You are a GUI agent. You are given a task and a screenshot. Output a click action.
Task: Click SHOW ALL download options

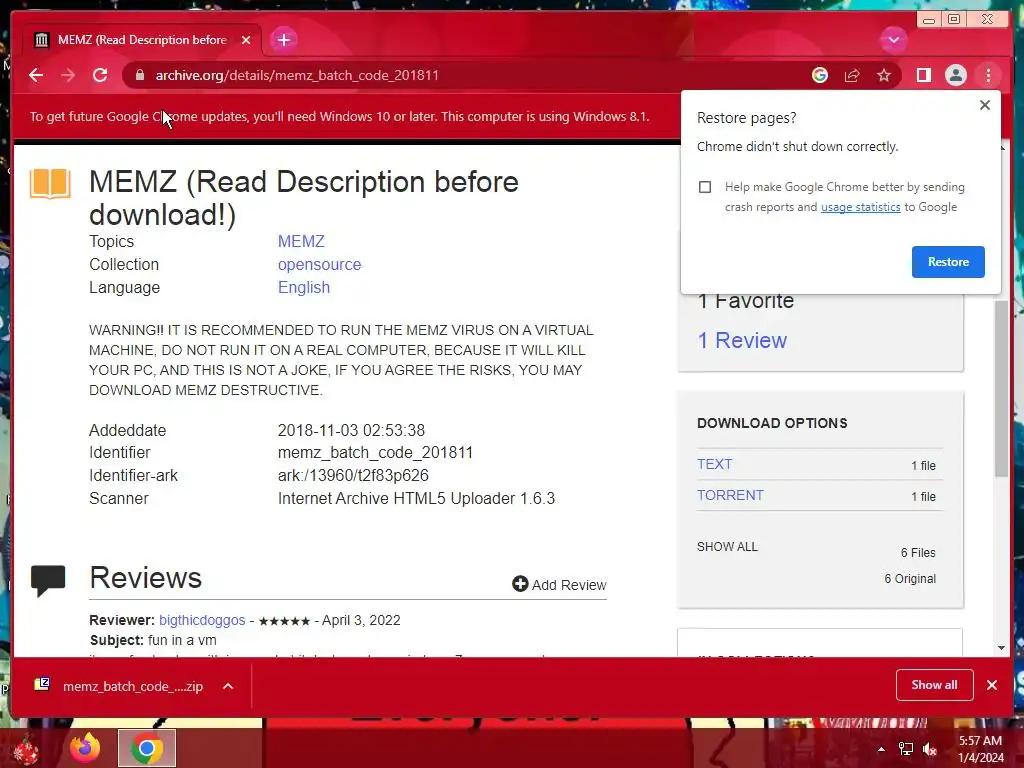[727, 547]
